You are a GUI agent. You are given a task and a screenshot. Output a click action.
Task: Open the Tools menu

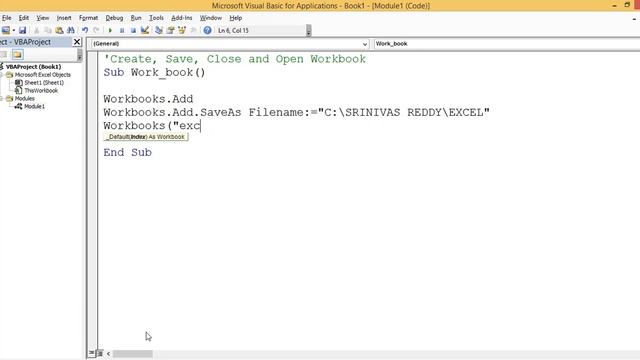click(156, 18)
